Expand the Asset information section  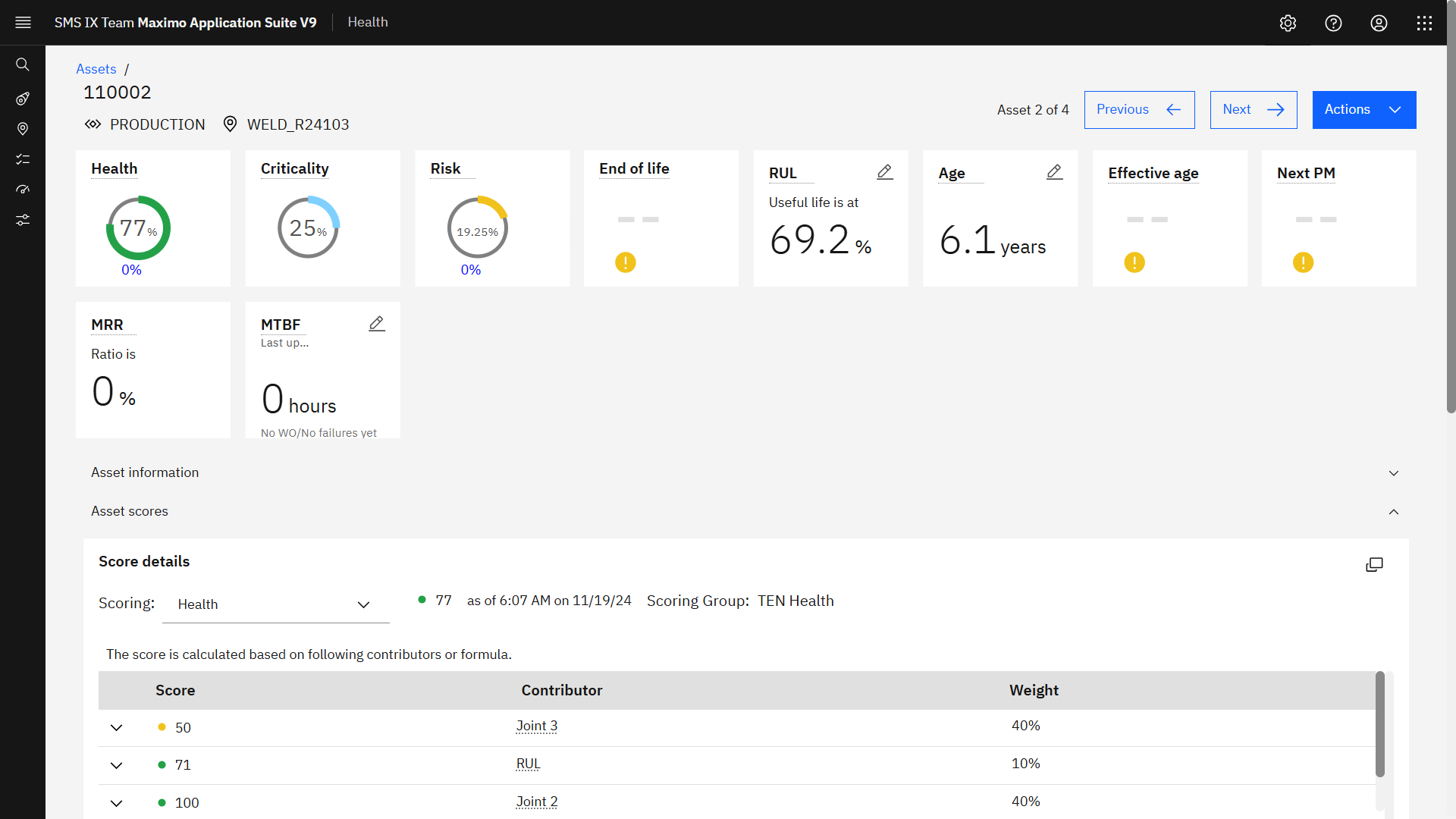1393,473
